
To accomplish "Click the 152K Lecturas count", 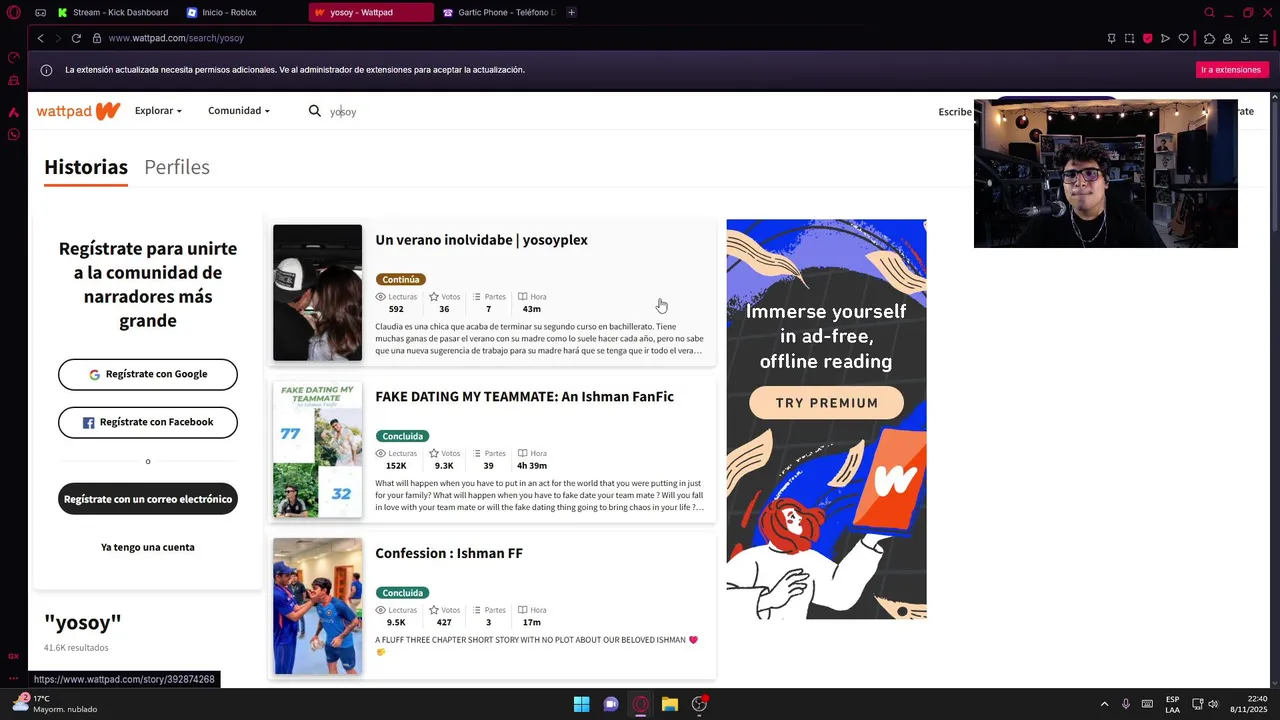I will [x=396, y=465].
